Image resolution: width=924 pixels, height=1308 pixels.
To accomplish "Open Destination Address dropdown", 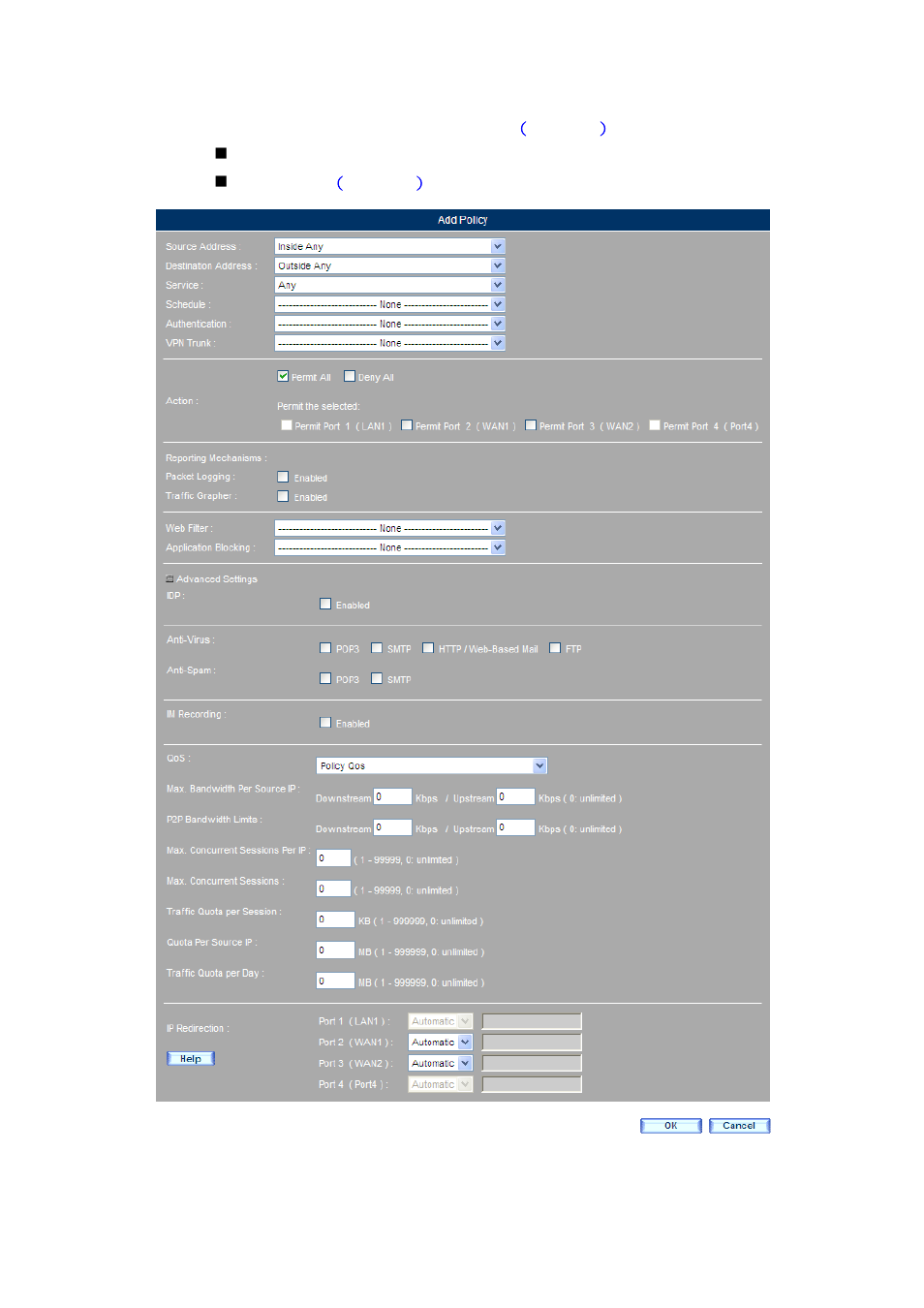I will point(389,265).
